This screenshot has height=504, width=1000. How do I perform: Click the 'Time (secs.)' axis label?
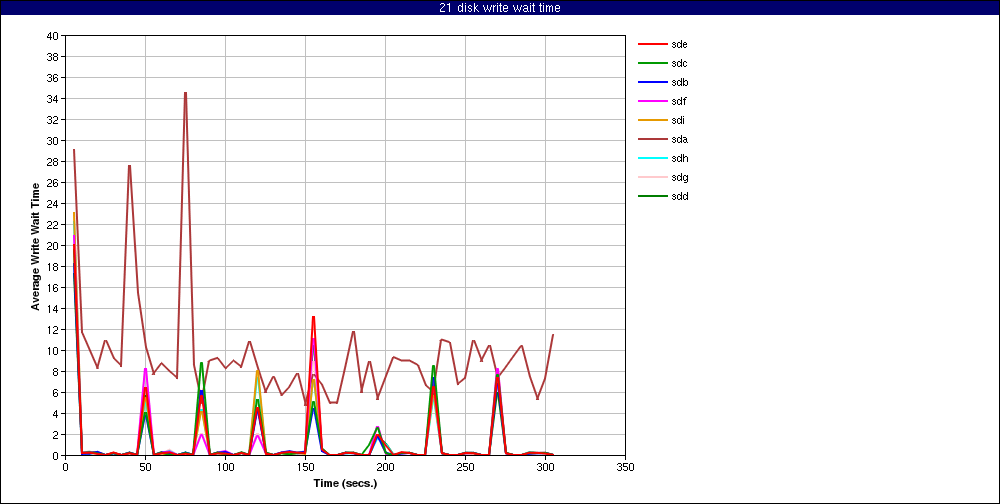pos(345,483)
